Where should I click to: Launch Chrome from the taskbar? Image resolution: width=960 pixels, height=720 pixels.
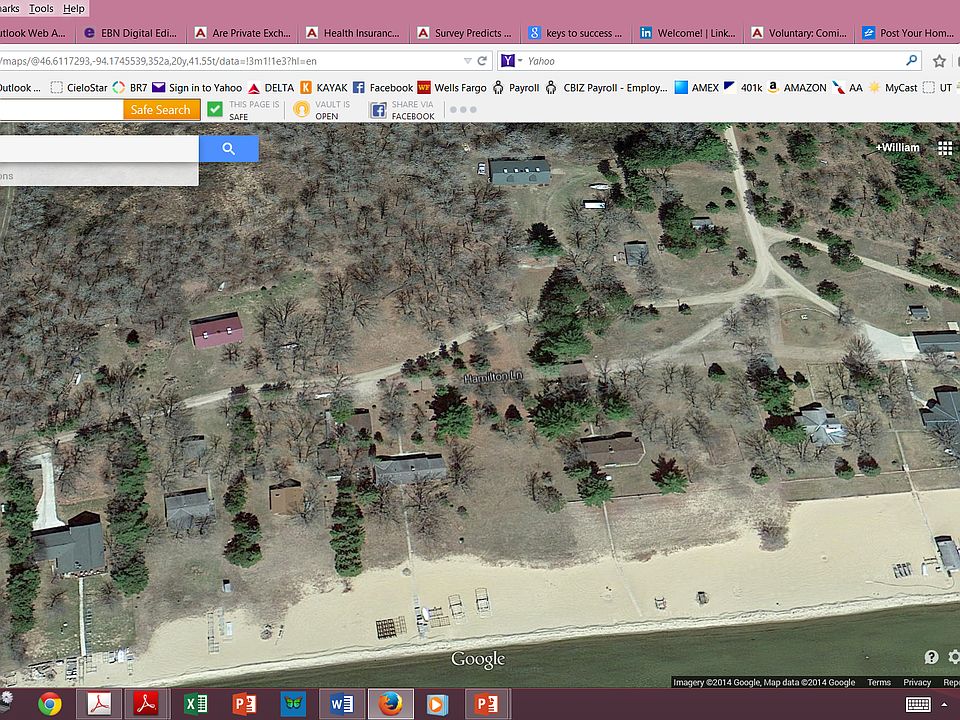click(x=50, y=704)
